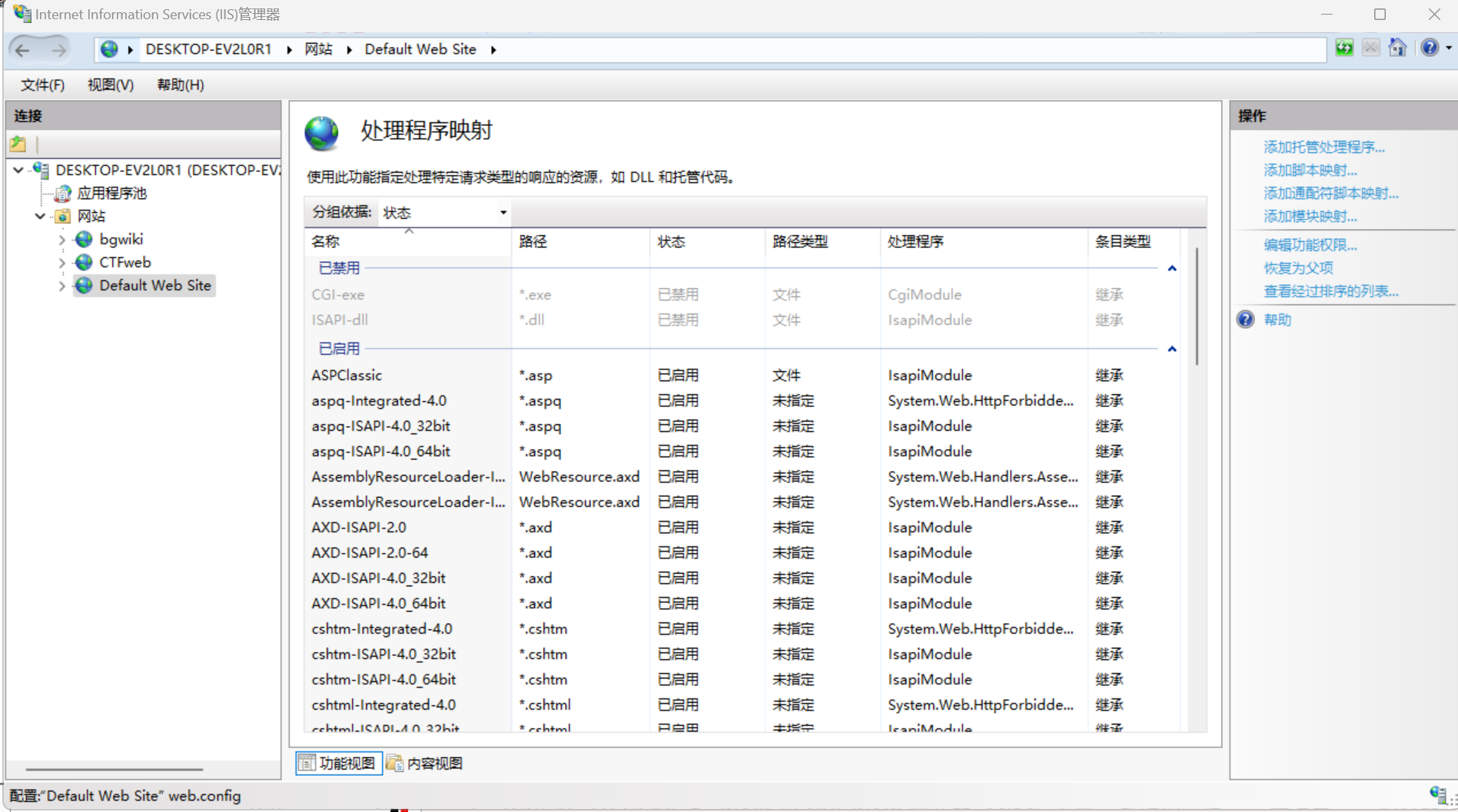Switch to the 内容视图 tab
This screenshot has width=1458, height=812.
[425, 763]
